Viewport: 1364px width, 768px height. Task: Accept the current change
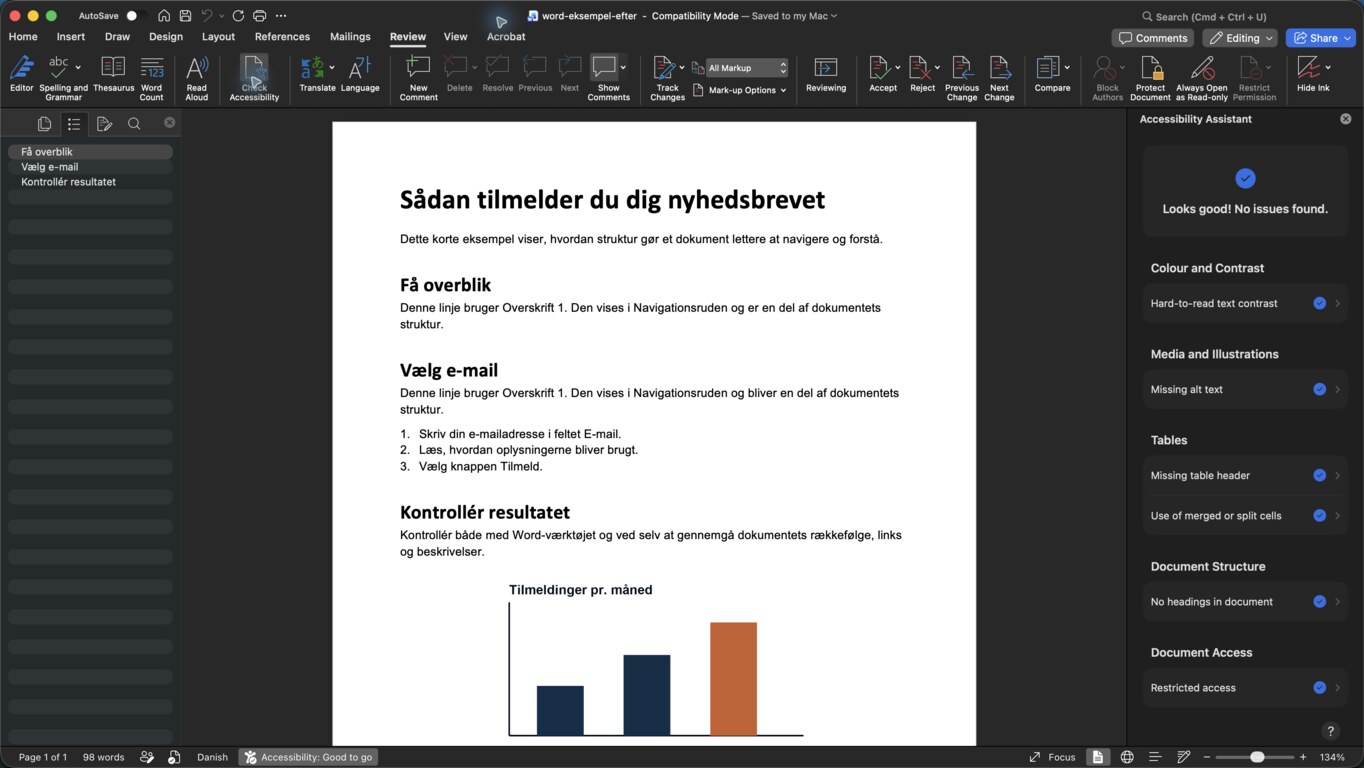880,75
